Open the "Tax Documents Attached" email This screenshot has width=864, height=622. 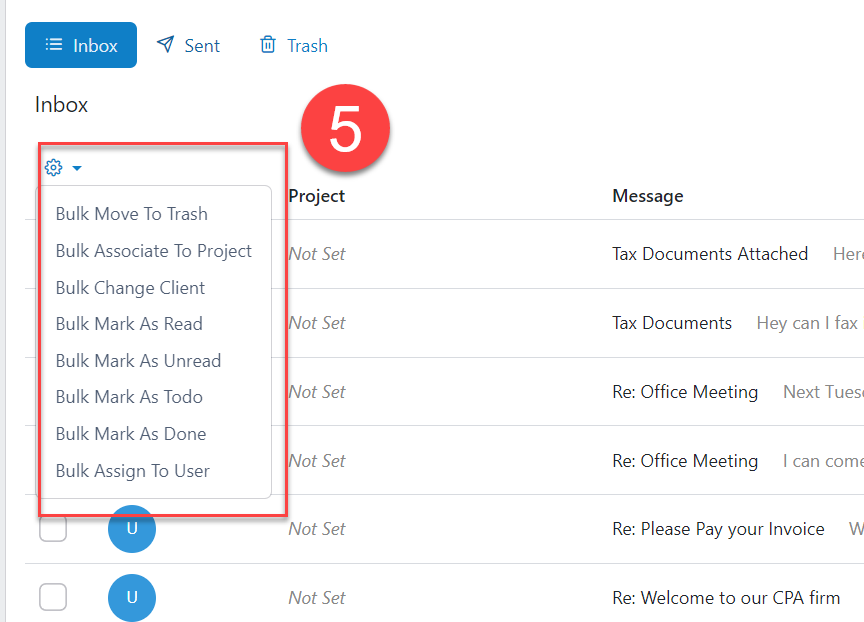(710, 254)
